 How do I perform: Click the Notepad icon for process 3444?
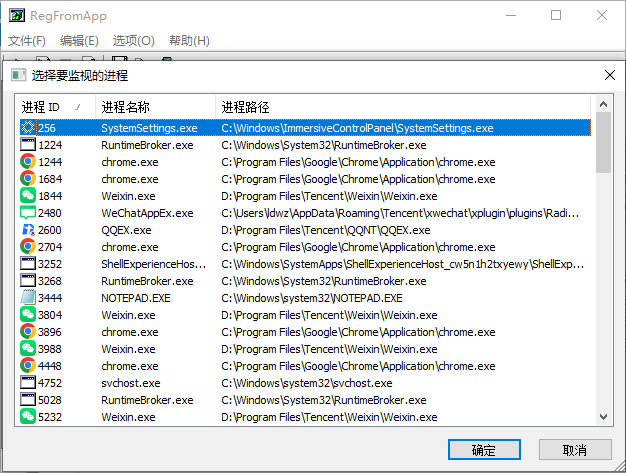tap(28, 298)
